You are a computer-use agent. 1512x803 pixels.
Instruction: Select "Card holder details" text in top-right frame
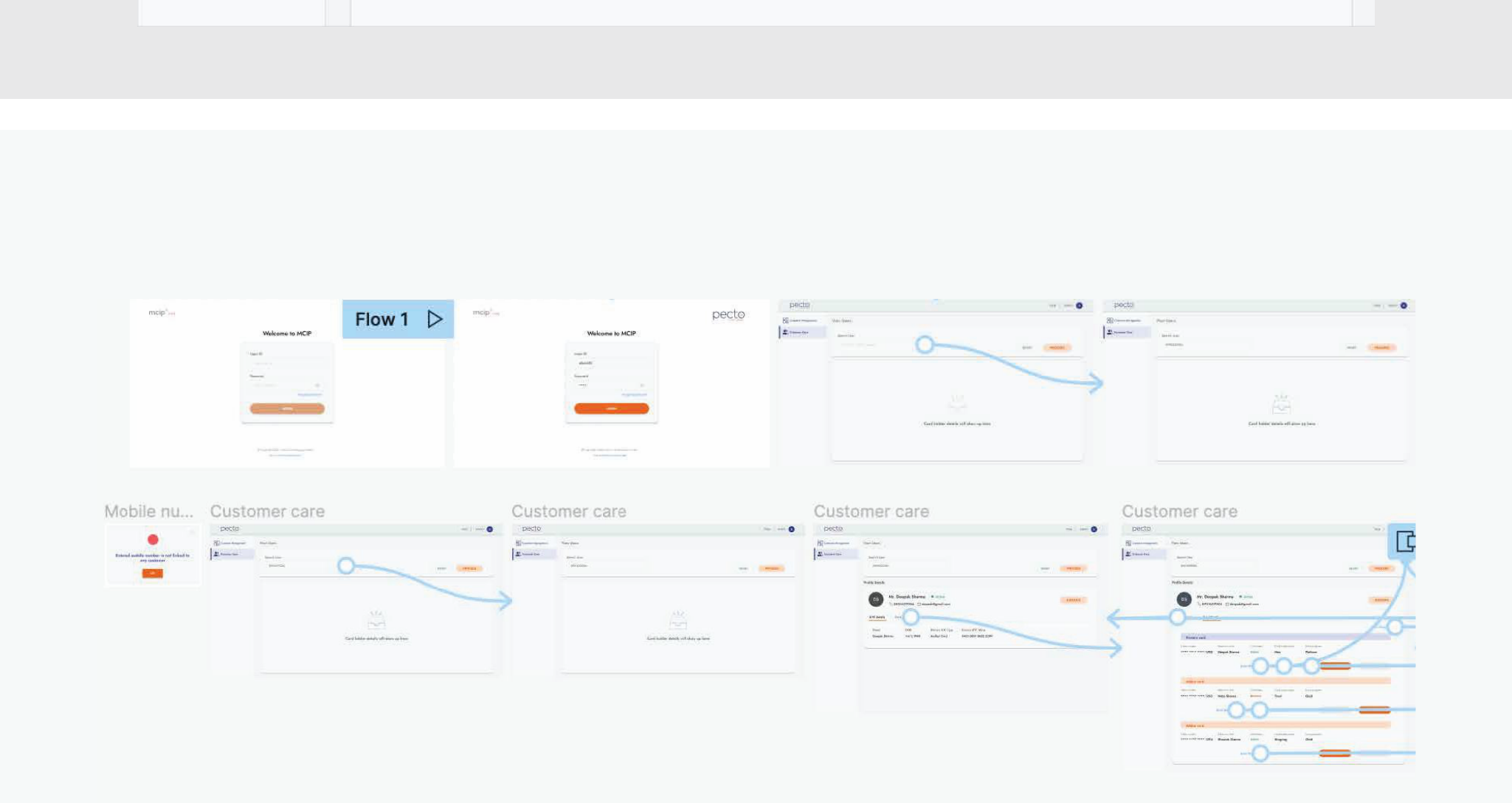coord(1281,424)
